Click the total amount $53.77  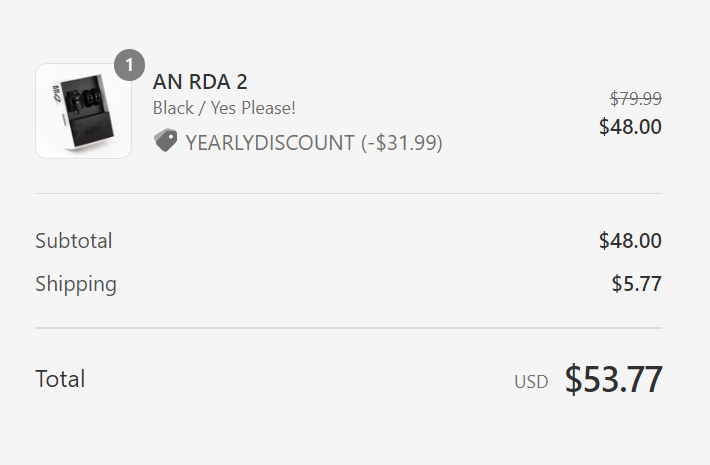(x=614, y=379)
